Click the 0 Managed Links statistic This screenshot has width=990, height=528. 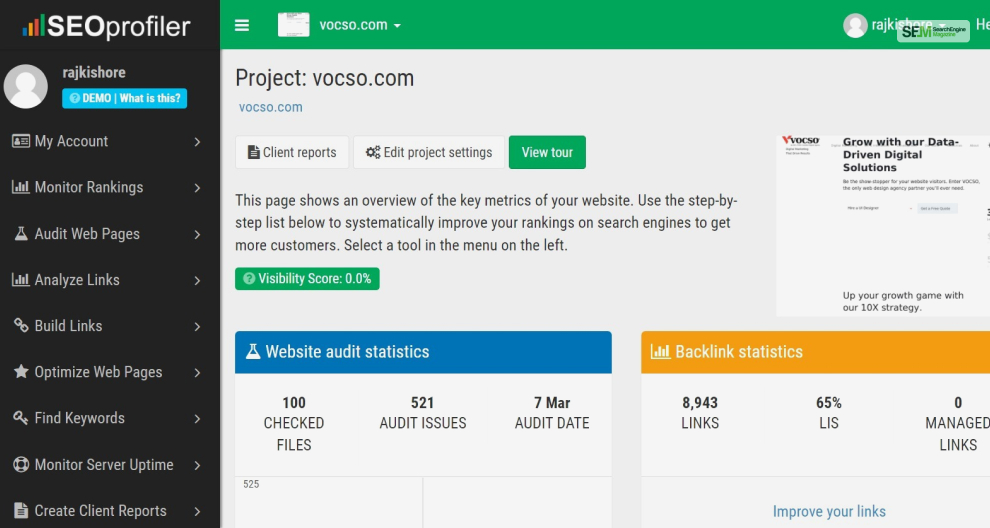click(x=958, y=423)
